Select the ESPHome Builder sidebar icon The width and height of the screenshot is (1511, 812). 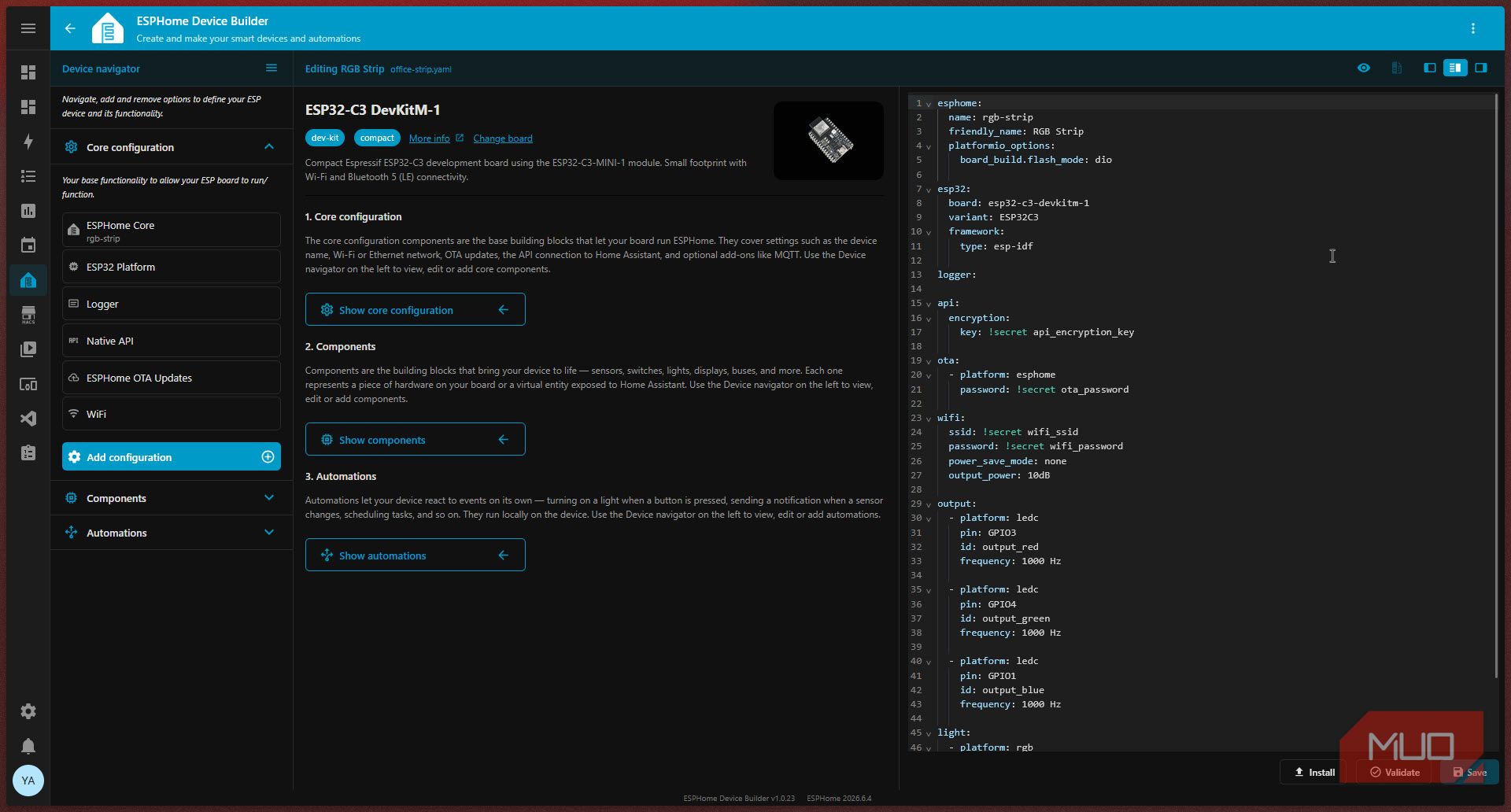[x=28, y=280]
